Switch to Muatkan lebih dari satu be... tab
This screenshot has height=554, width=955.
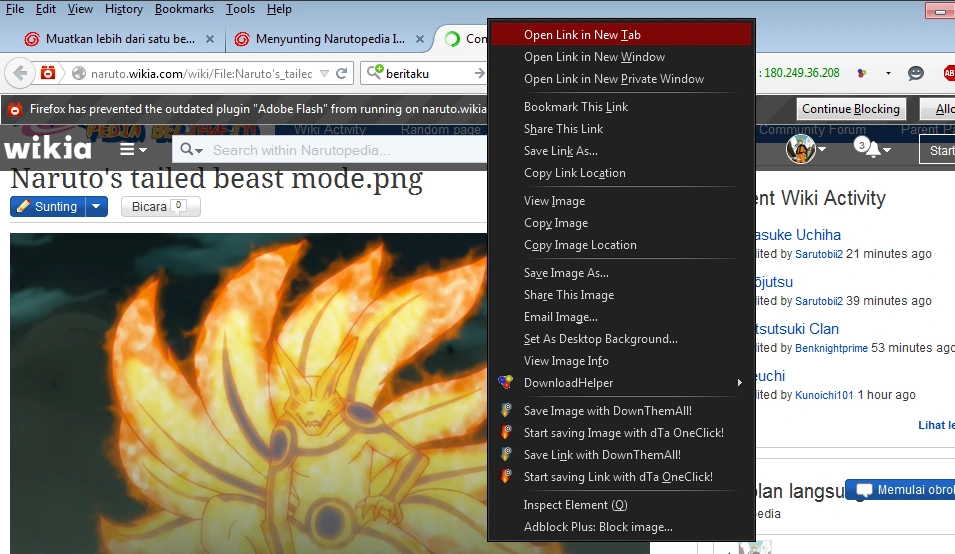pyautogui.click(x=119, y=39)
